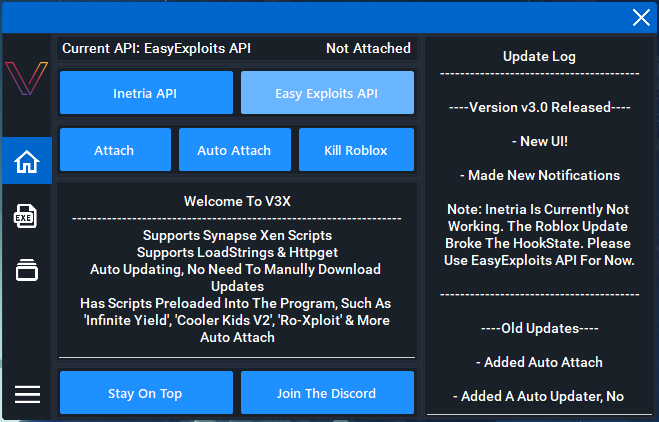The height and width of the screenshot is (422, 659).
Task: Click Current API: EasyExploits API label
Action: coord(156,48)
